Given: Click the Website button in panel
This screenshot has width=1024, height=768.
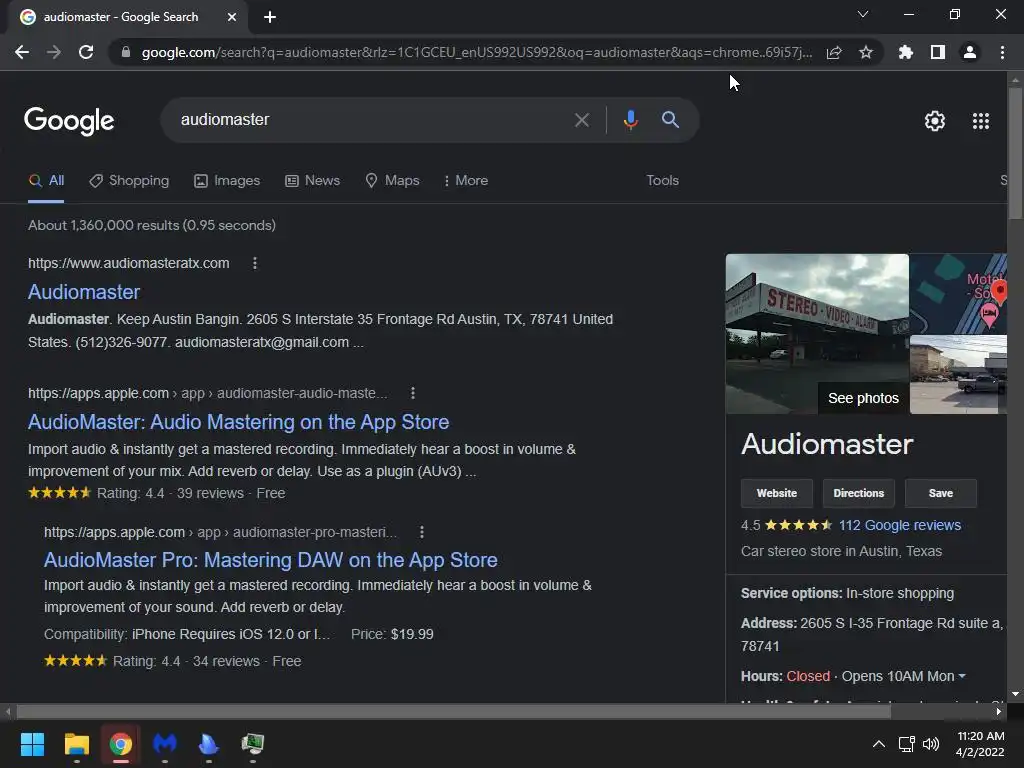Looking at the screenshot, I should pos(776,493).
